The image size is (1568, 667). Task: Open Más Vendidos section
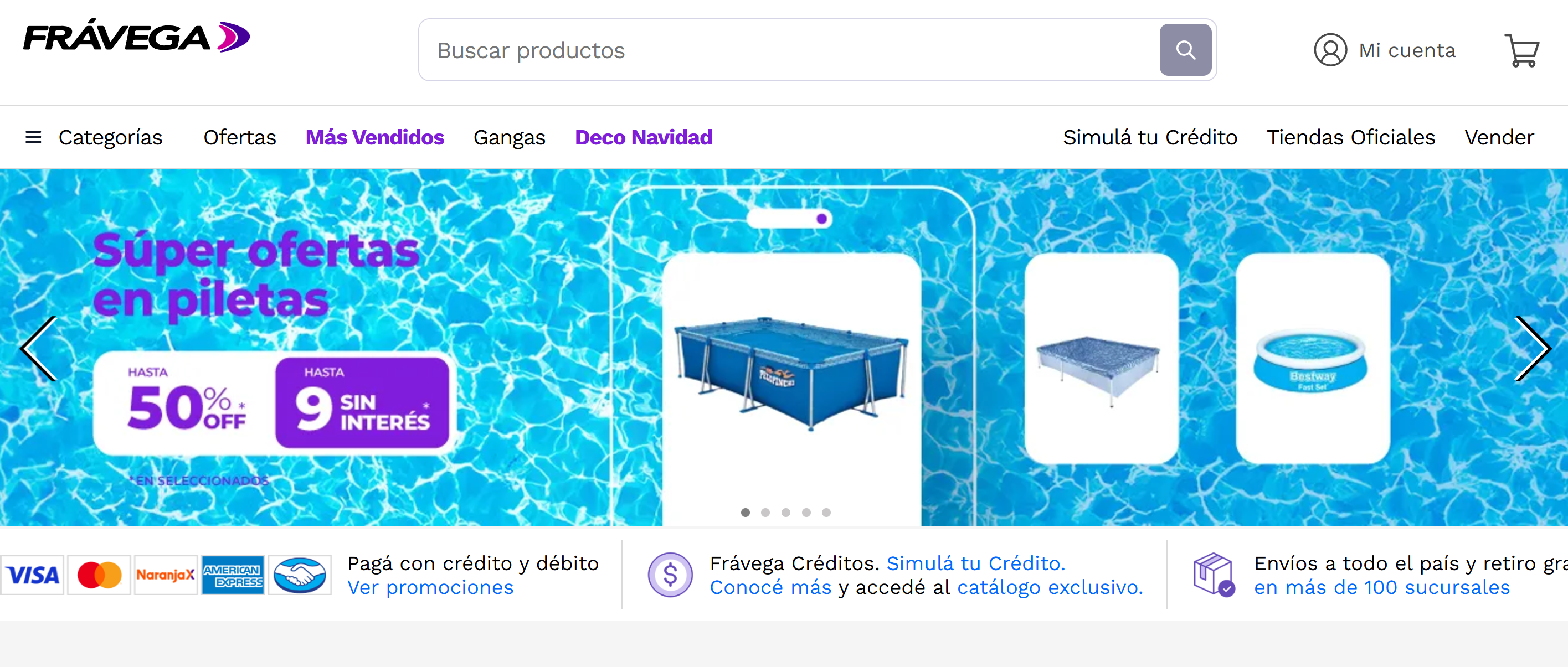[x=375, y=137]
